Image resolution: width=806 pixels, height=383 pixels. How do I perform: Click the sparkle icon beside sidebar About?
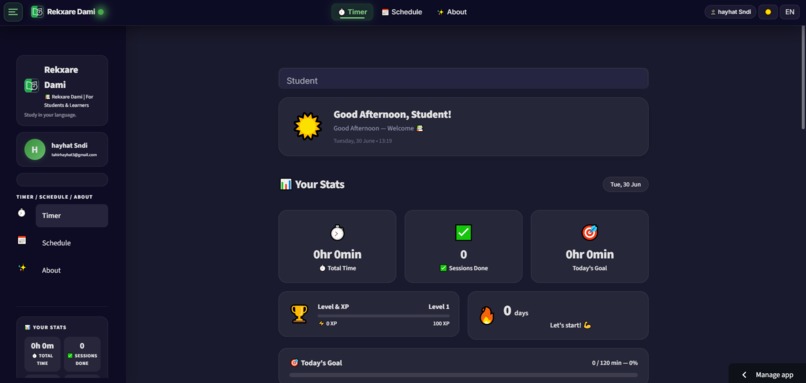pos(22,267)
